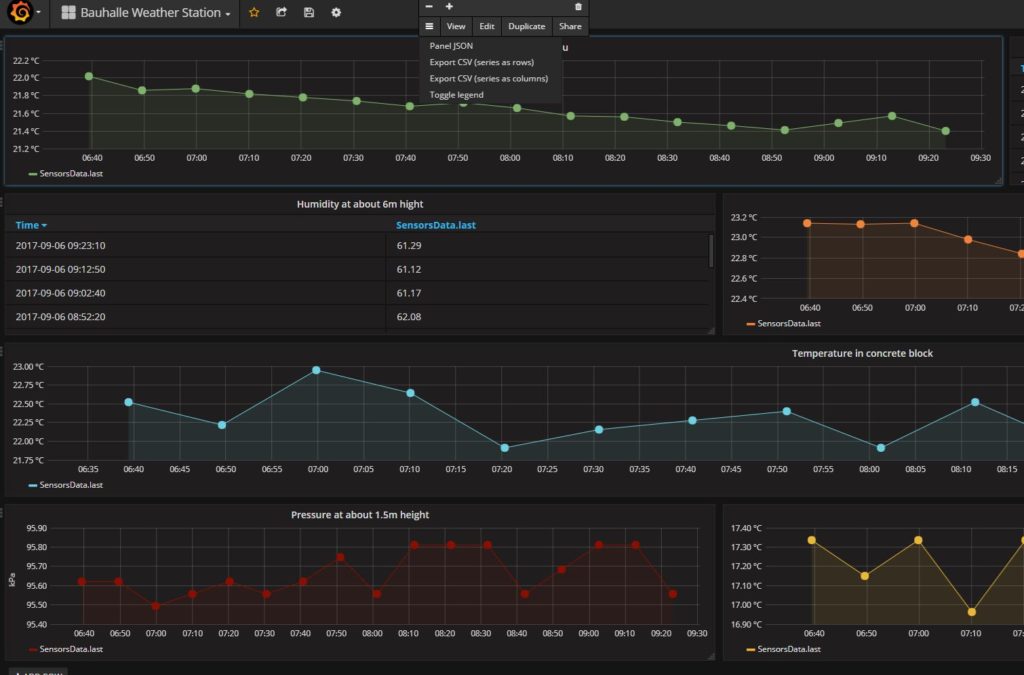The height and width of the screenshot is (675, 1024).
Task: Decrease panel width with minus icon
Action: 429,7
